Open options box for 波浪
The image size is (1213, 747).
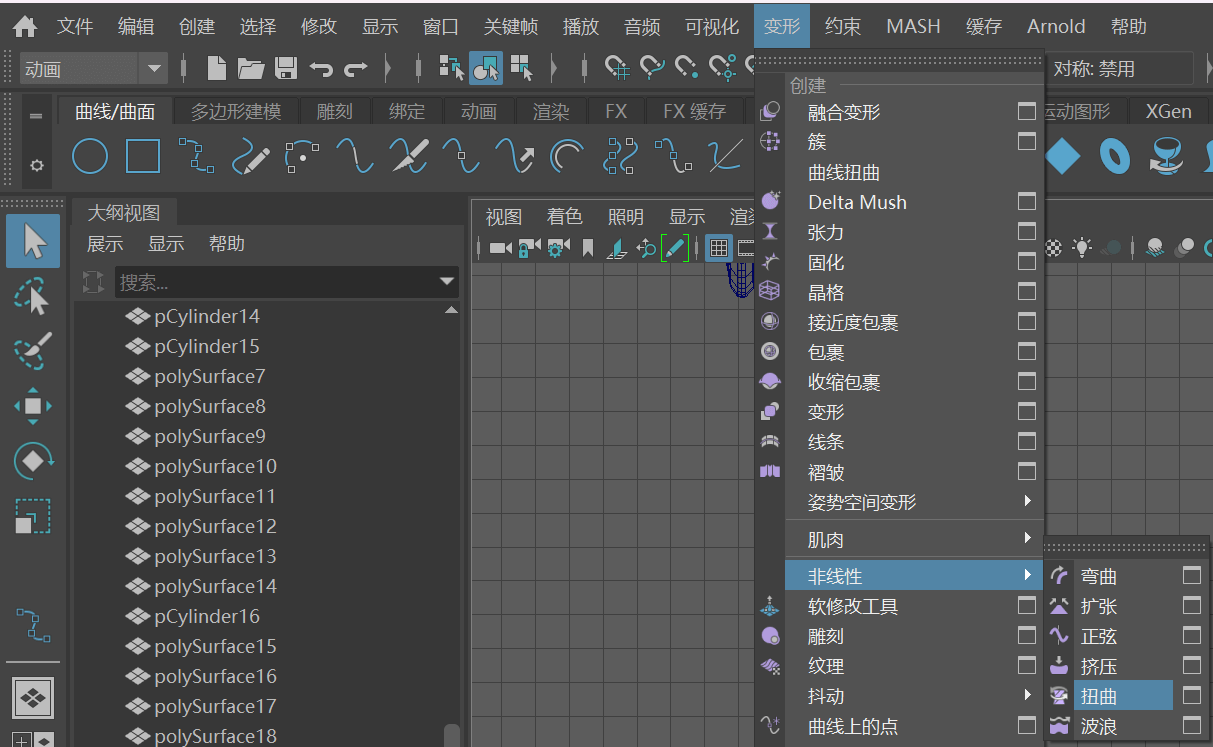point(1191,725)
